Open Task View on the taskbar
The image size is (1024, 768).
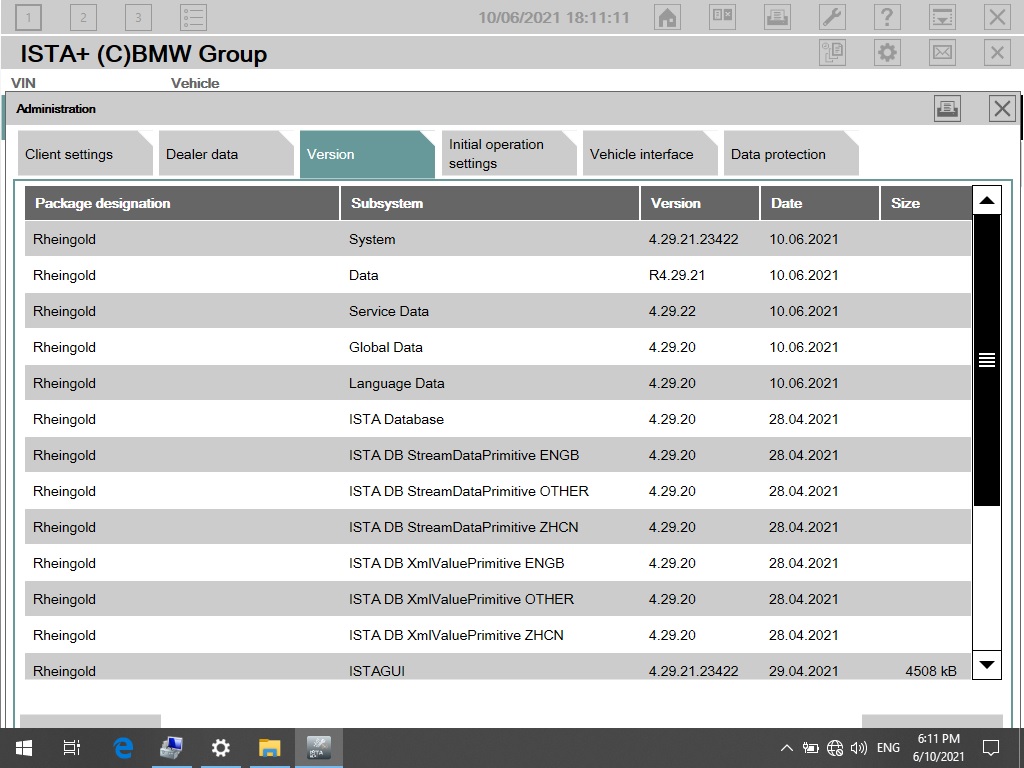point(72,748)
